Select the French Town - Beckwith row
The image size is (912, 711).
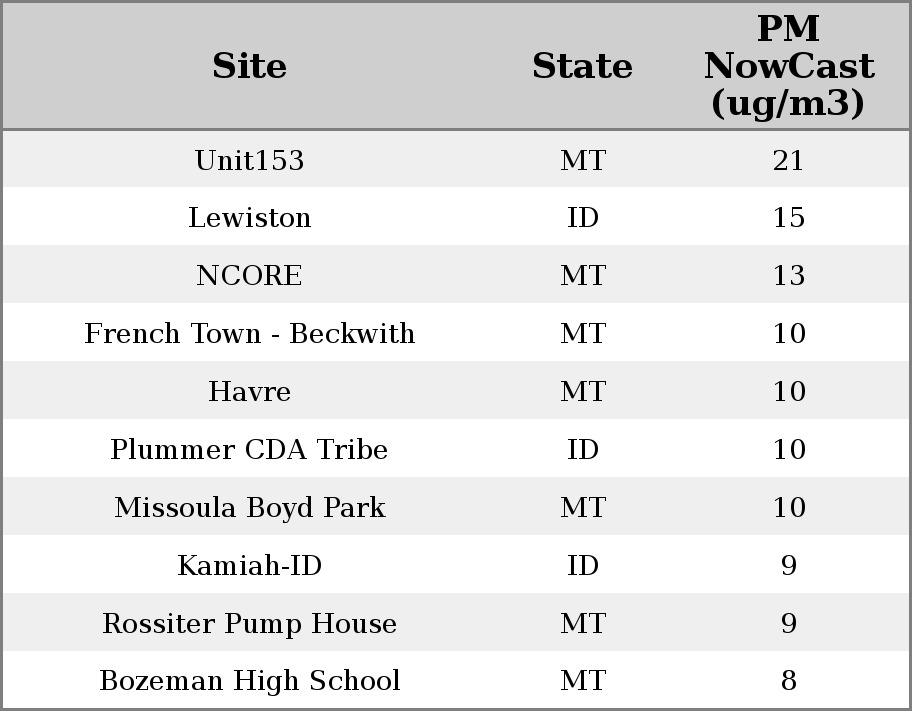[249, 334]
